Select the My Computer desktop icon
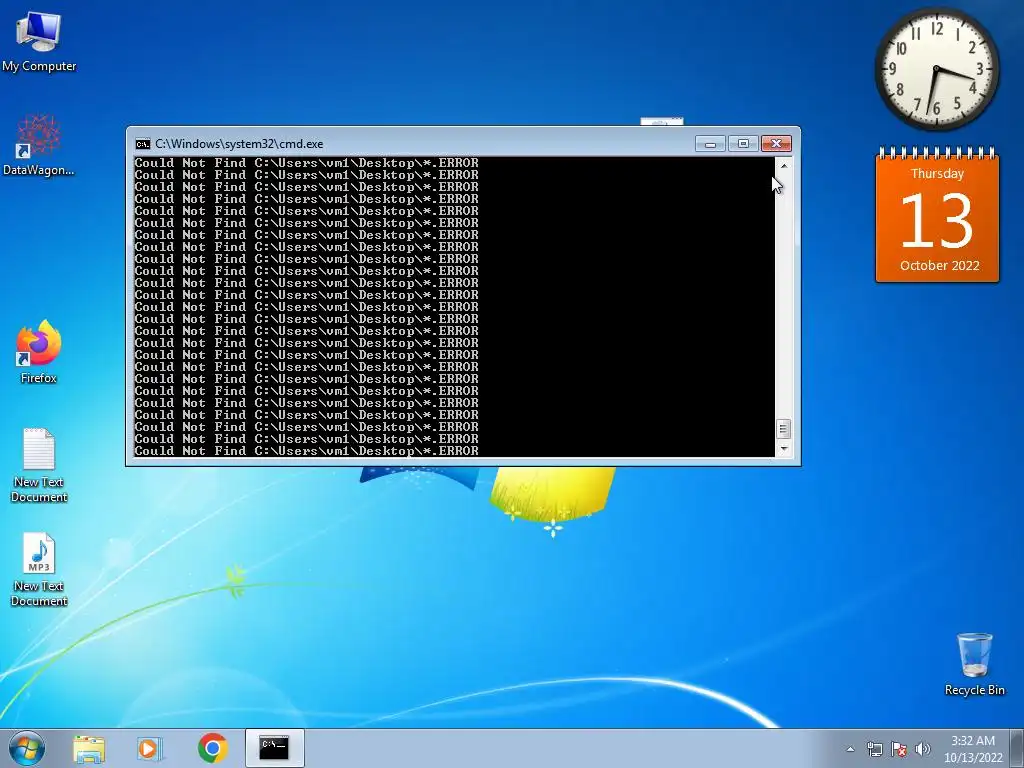Image resolution: width=1024 pixels, height=768 pixels. point(39,42)
